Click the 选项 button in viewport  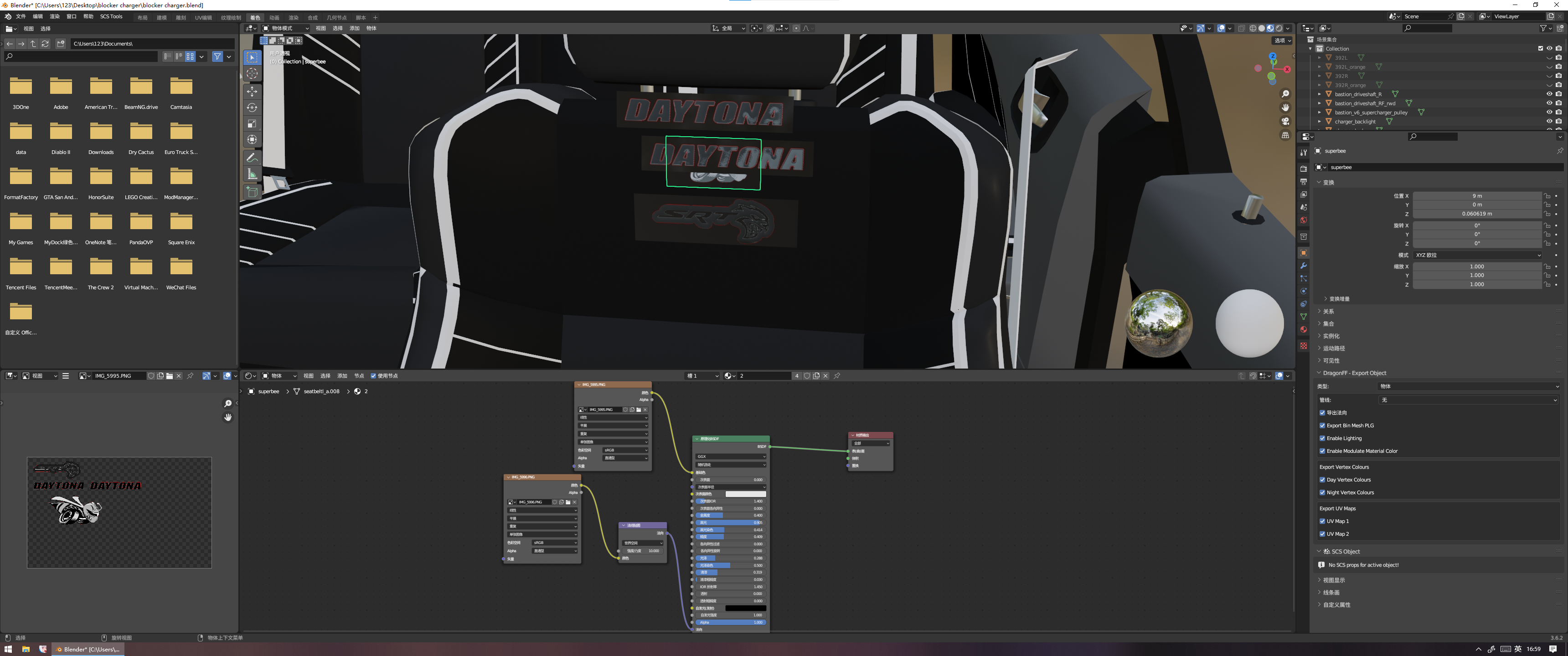click(1283, 41)
